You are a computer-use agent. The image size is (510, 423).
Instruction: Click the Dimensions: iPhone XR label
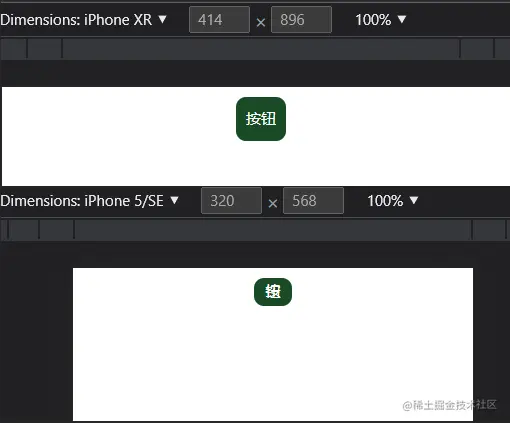(76, 20)
